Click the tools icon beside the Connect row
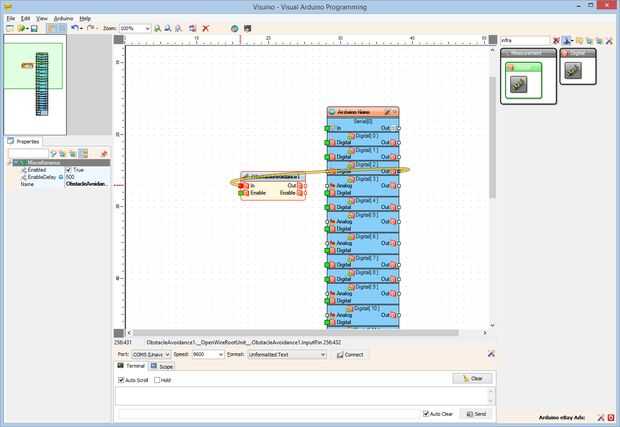This screenshot has width=620, height=427. click(x=491, y=354)
